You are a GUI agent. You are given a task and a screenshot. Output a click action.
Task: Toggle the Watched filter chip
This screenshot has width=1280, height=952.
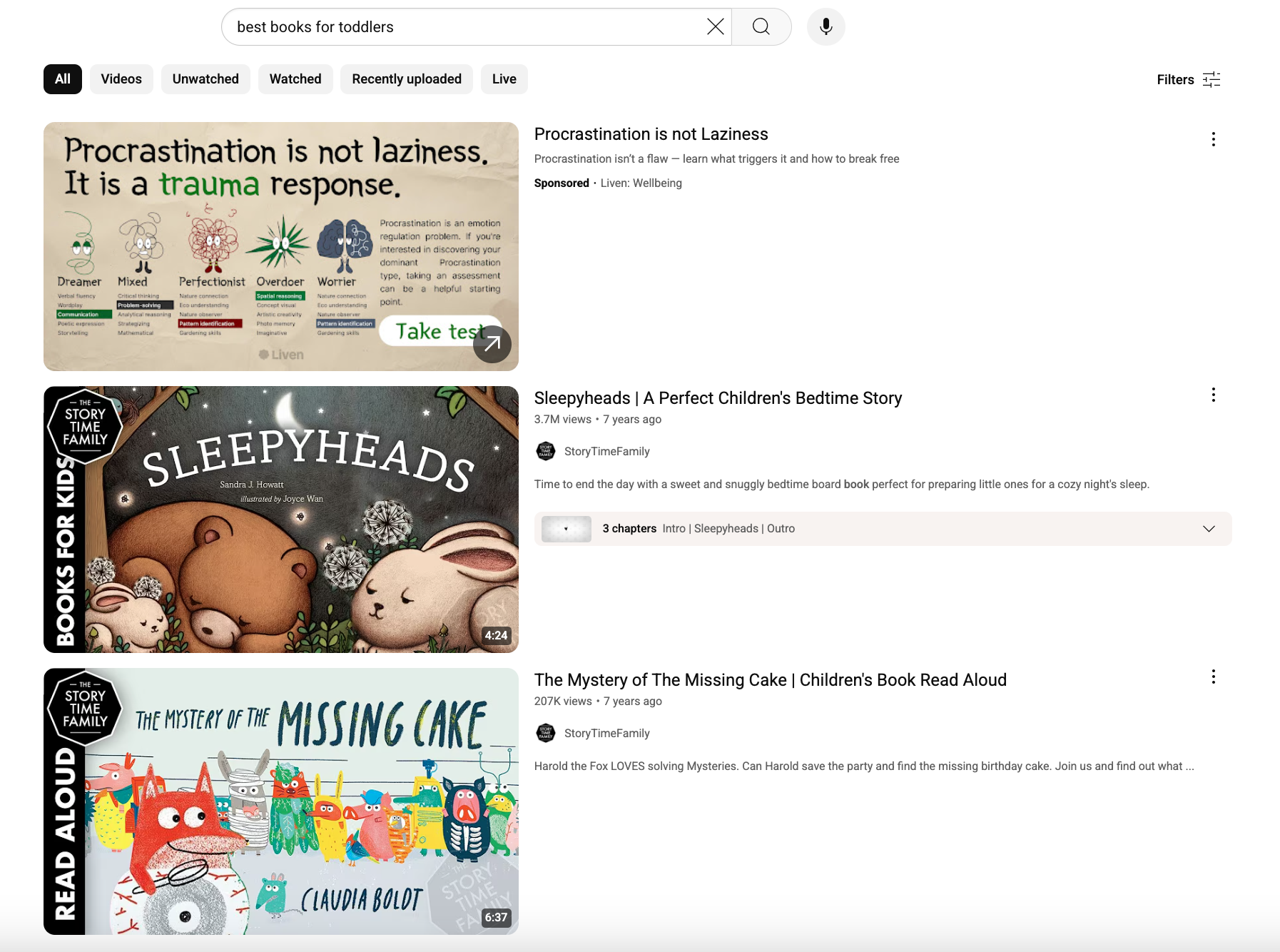pyautogui.click(x=295, y=79)
